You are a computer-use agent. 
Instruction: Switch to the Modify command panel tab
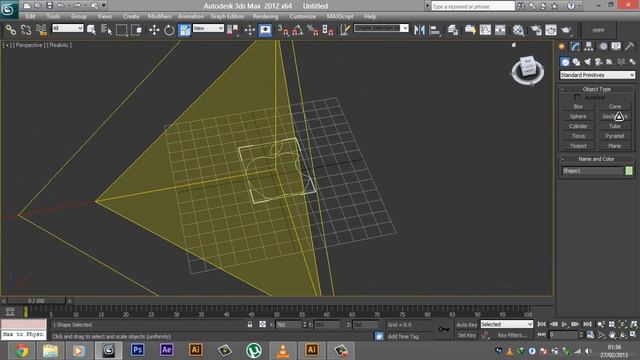coord(575,47)
